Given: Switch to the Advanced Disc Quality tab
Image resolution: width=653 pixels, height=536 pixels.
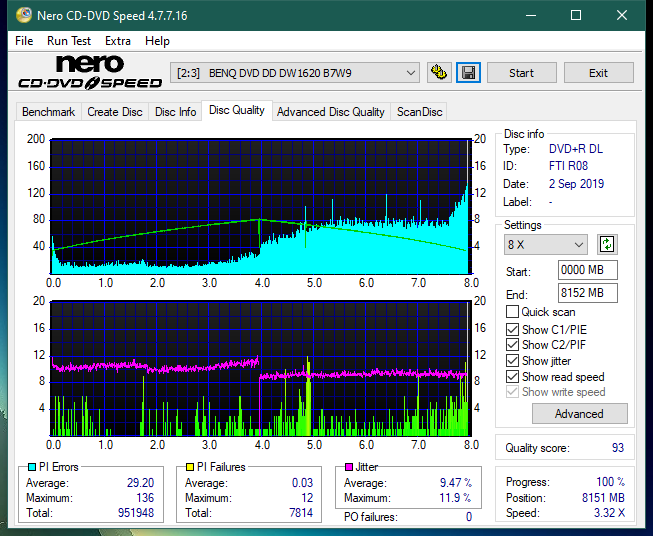Looking at the screenshot, I should [331, 112].
